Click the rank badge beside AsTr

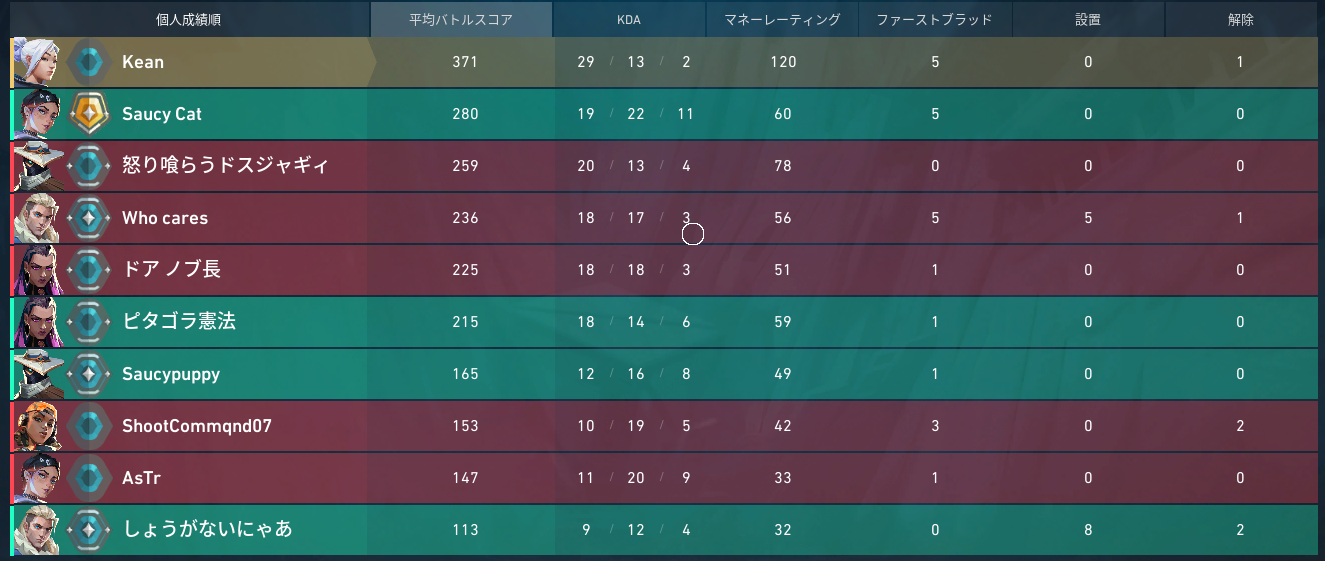[89, 478]
